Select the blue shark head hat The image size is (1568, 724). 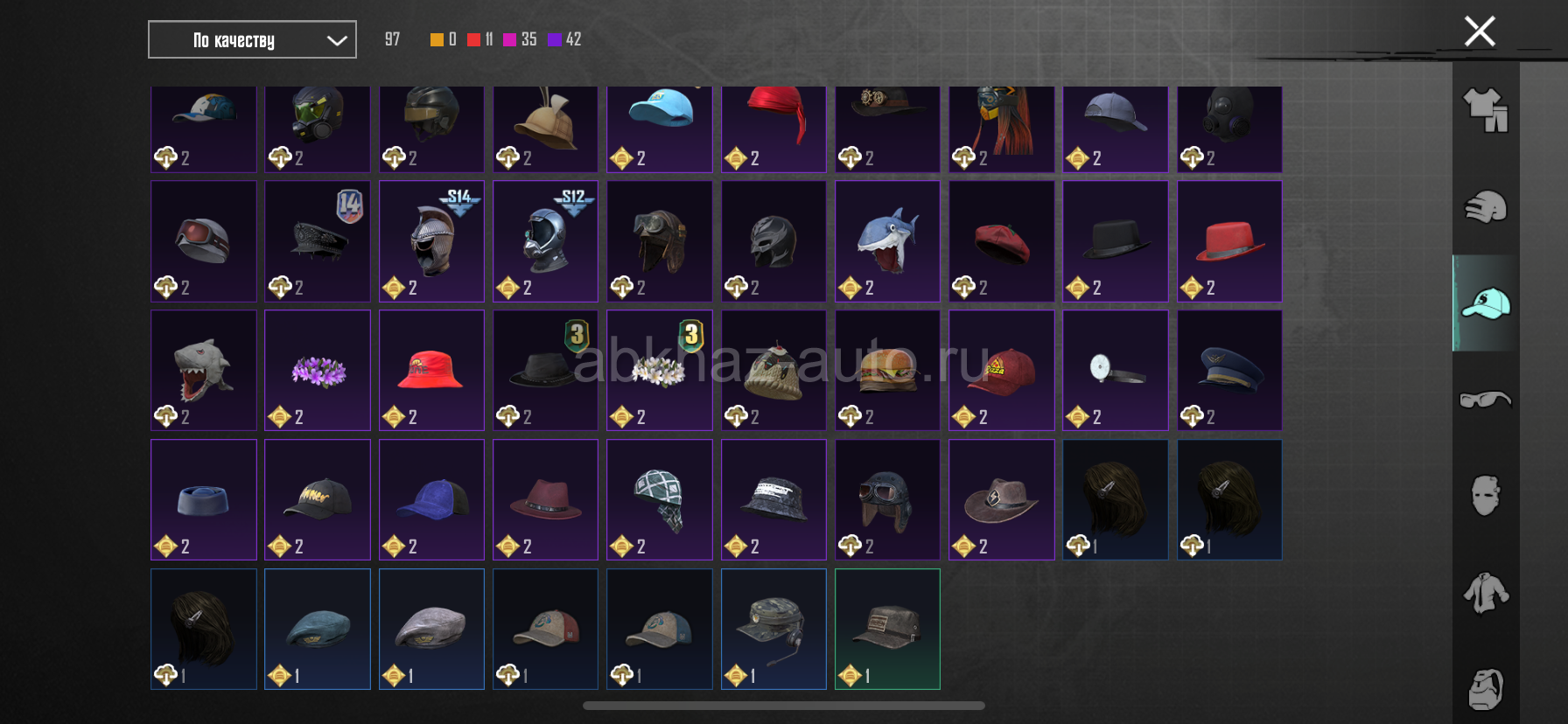(887, 241)
